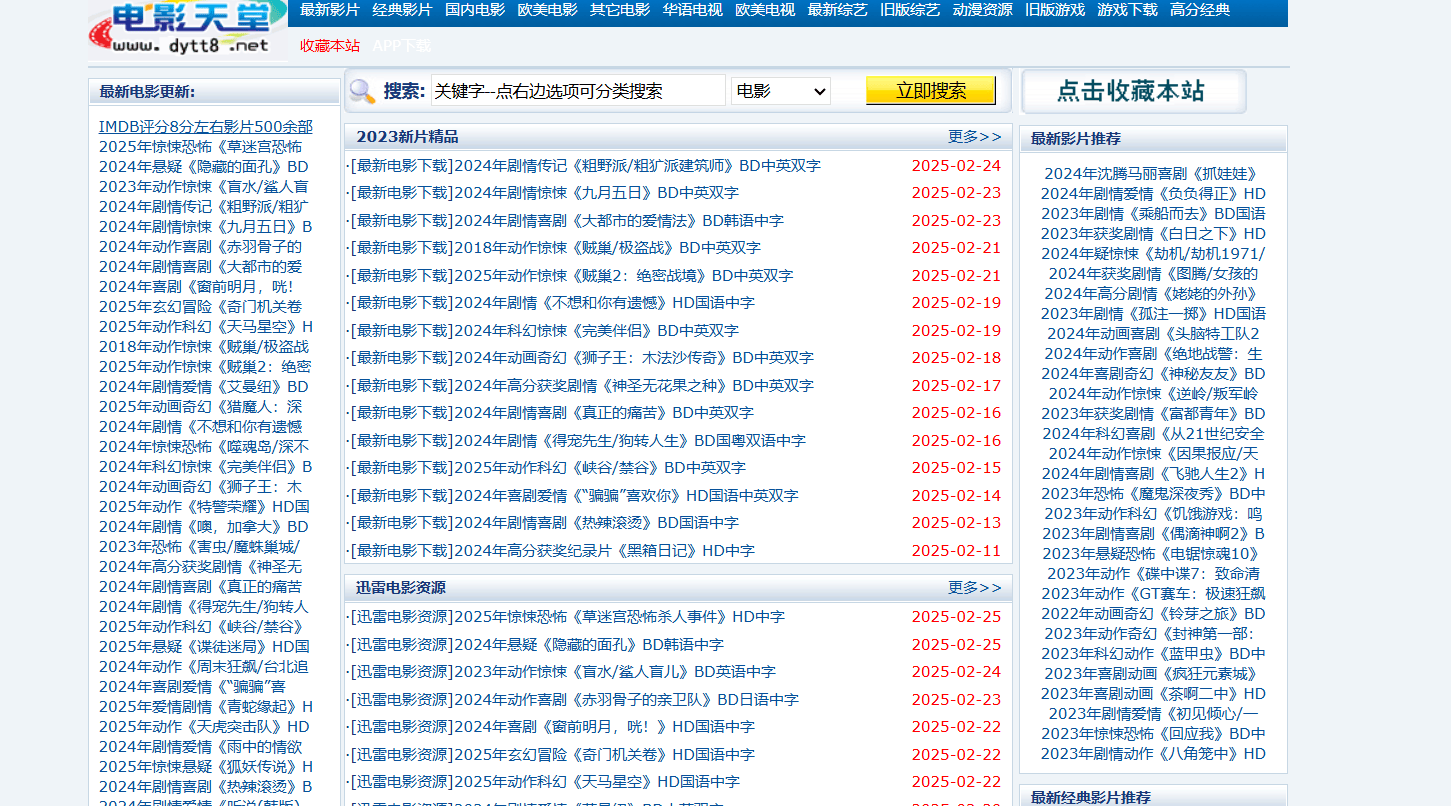Open 动漫资源 menu item
This screenshot has width=1451, height=806.
tap(982, 10)
